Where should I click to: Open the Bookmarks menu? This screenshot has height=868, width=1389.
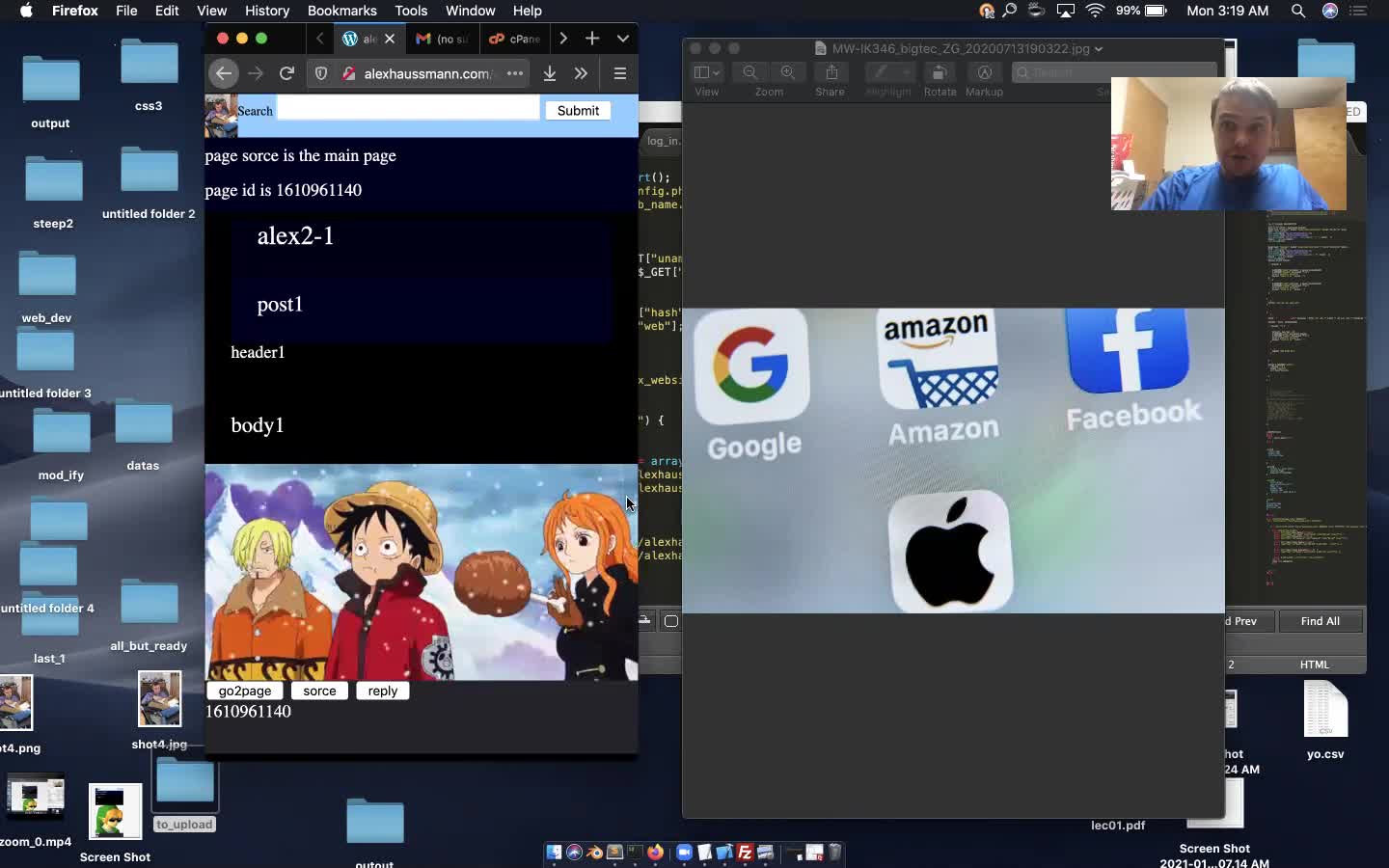342,11
